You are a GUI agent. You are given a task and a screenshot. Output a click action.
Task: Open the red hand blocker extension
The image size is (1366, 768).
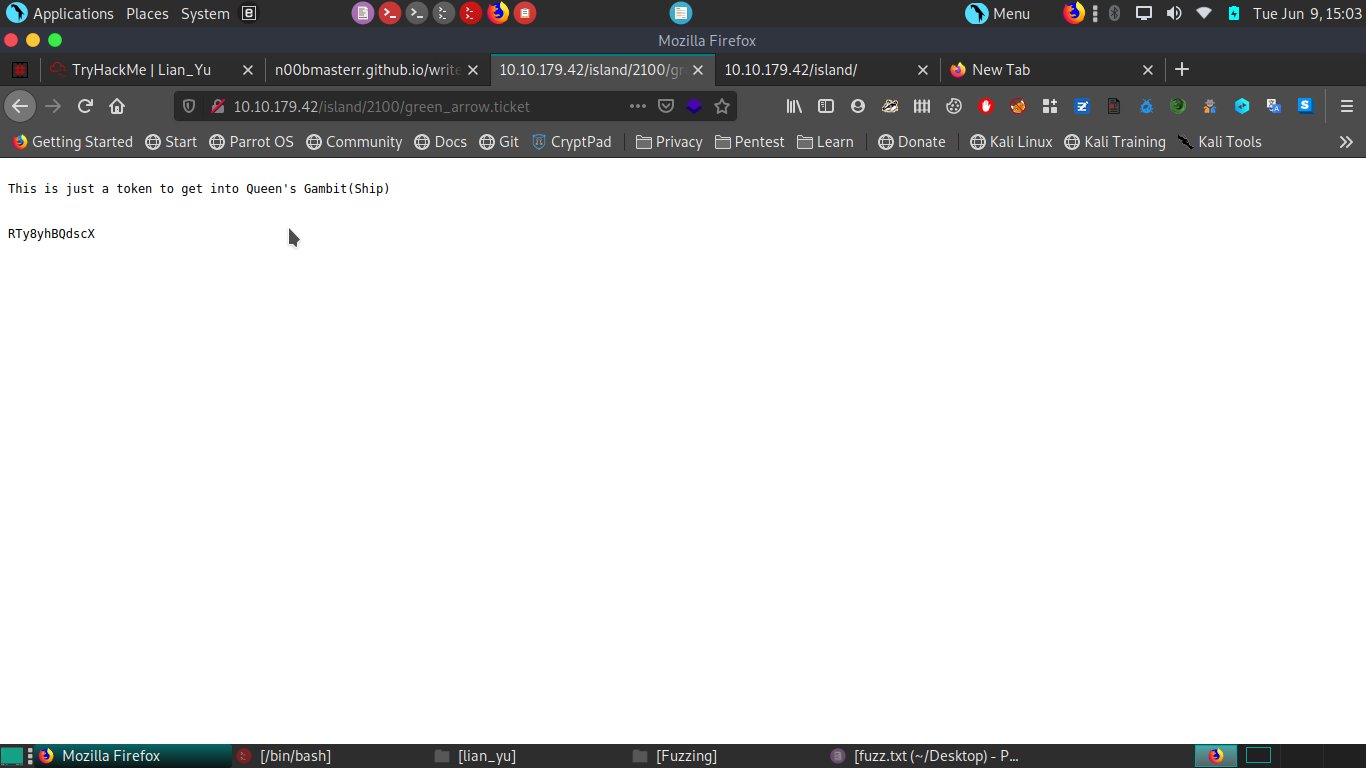[986, 106]
